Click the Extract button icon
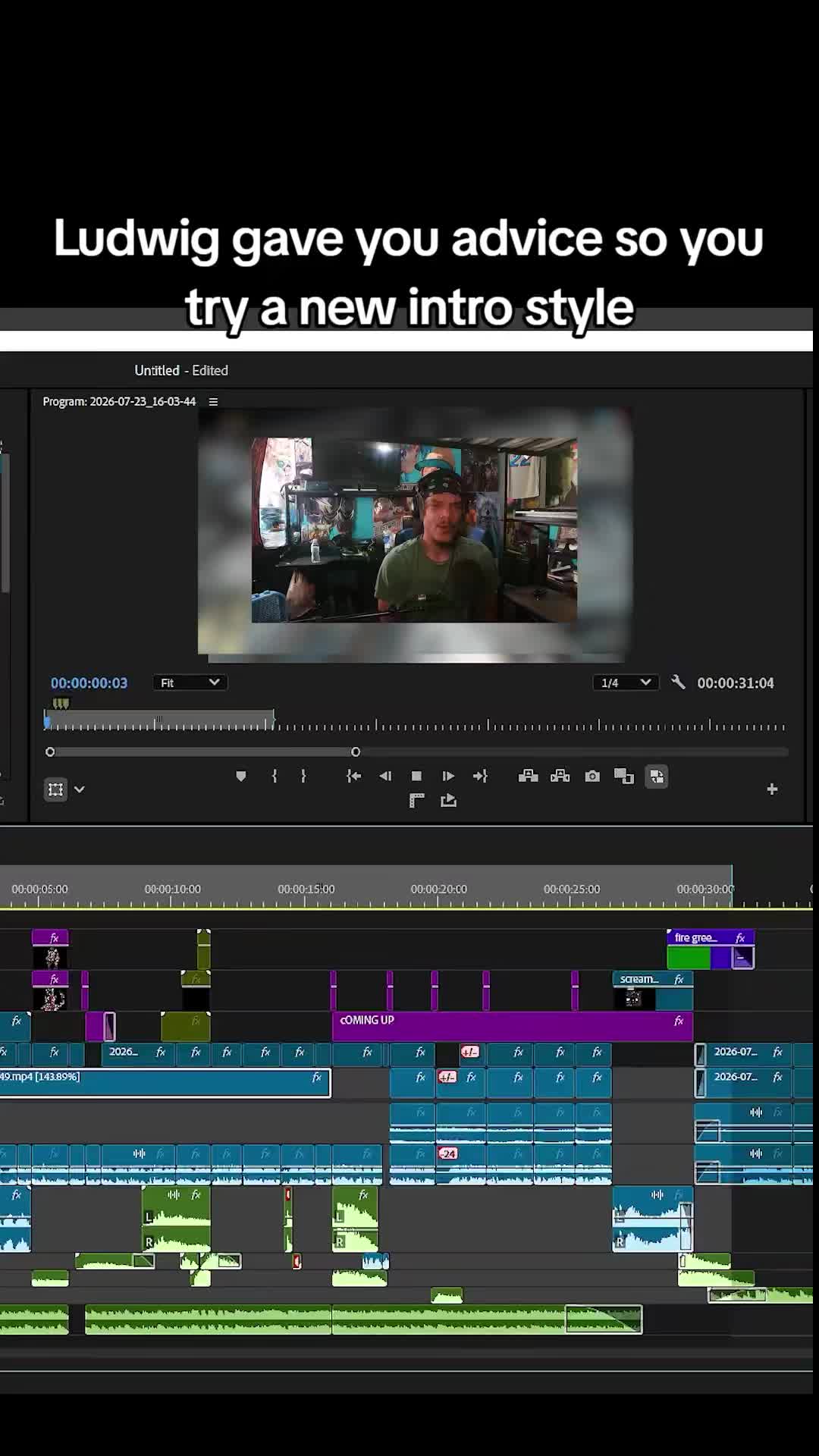The image size is (819, 1456). [x=560, y=776]
